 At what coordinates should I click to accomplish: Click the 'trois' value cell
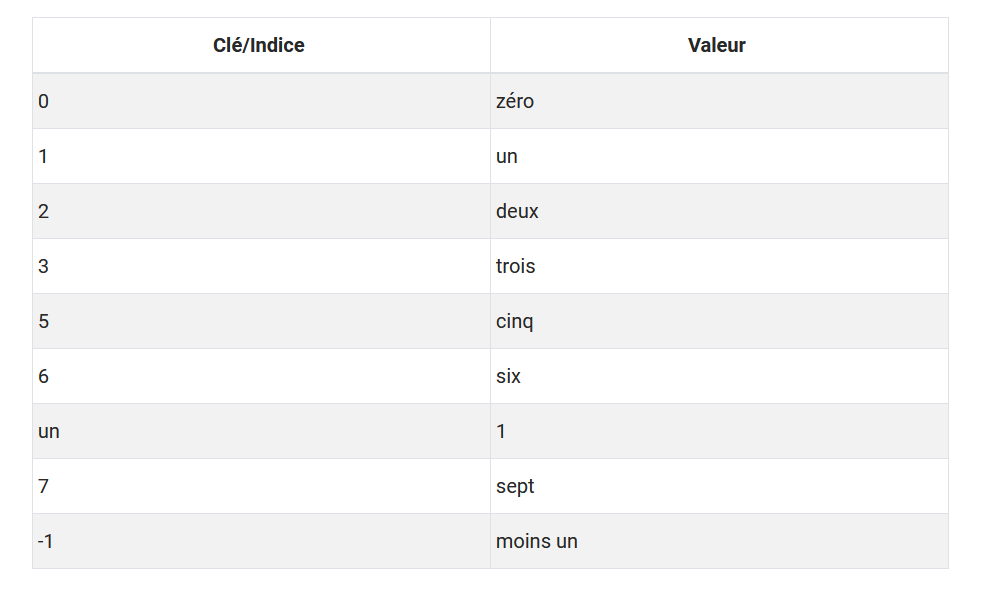(516, 266)
